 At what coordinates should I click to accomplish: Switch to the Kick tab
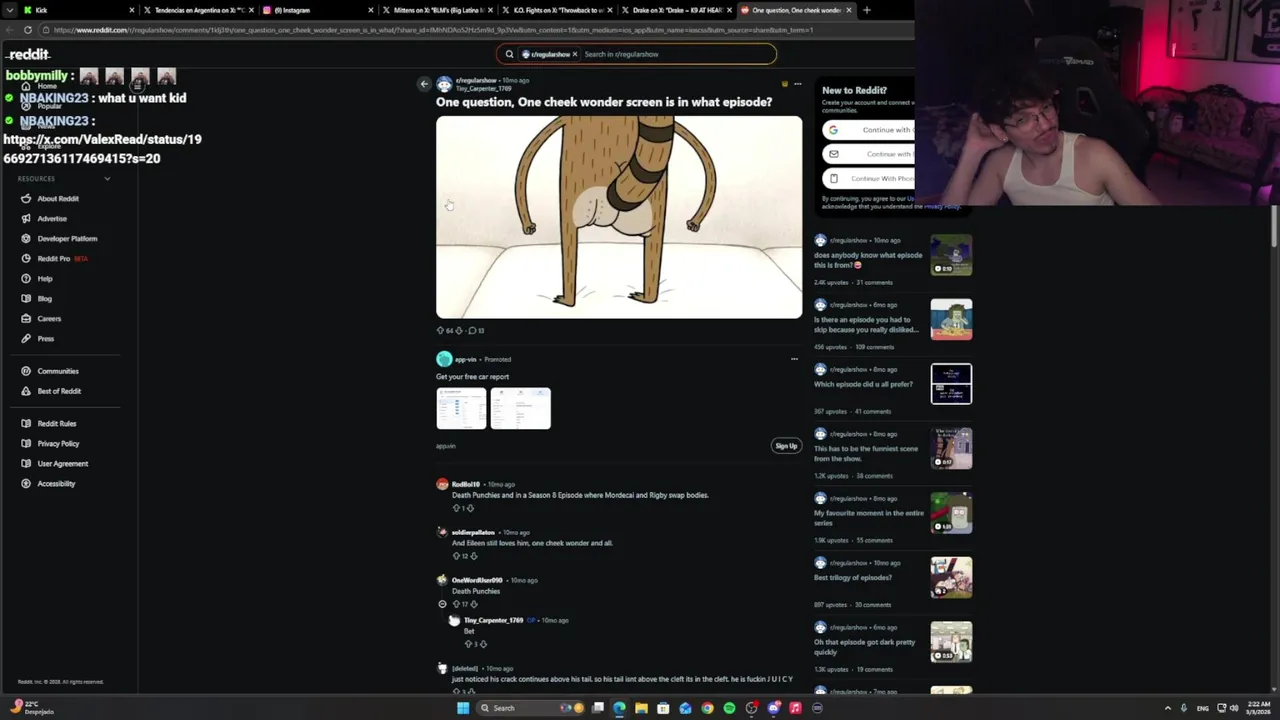80,10
